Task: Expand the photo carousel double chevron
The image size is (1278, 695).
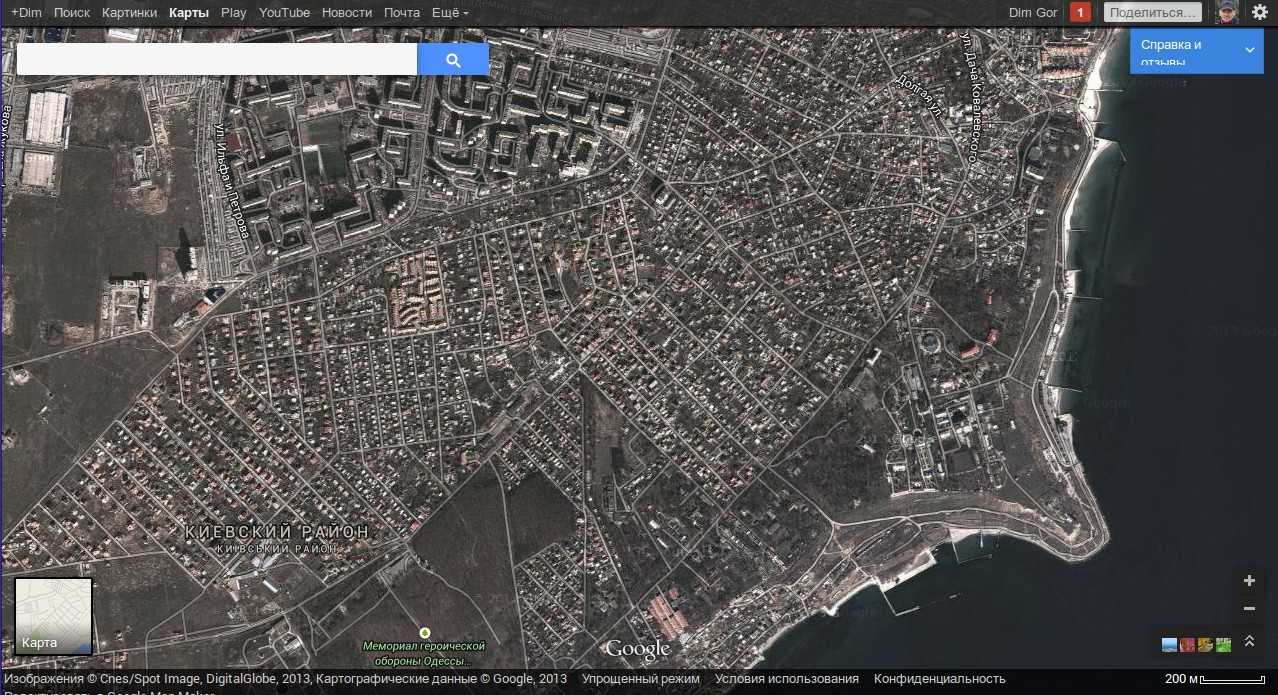Action: 1249,642
